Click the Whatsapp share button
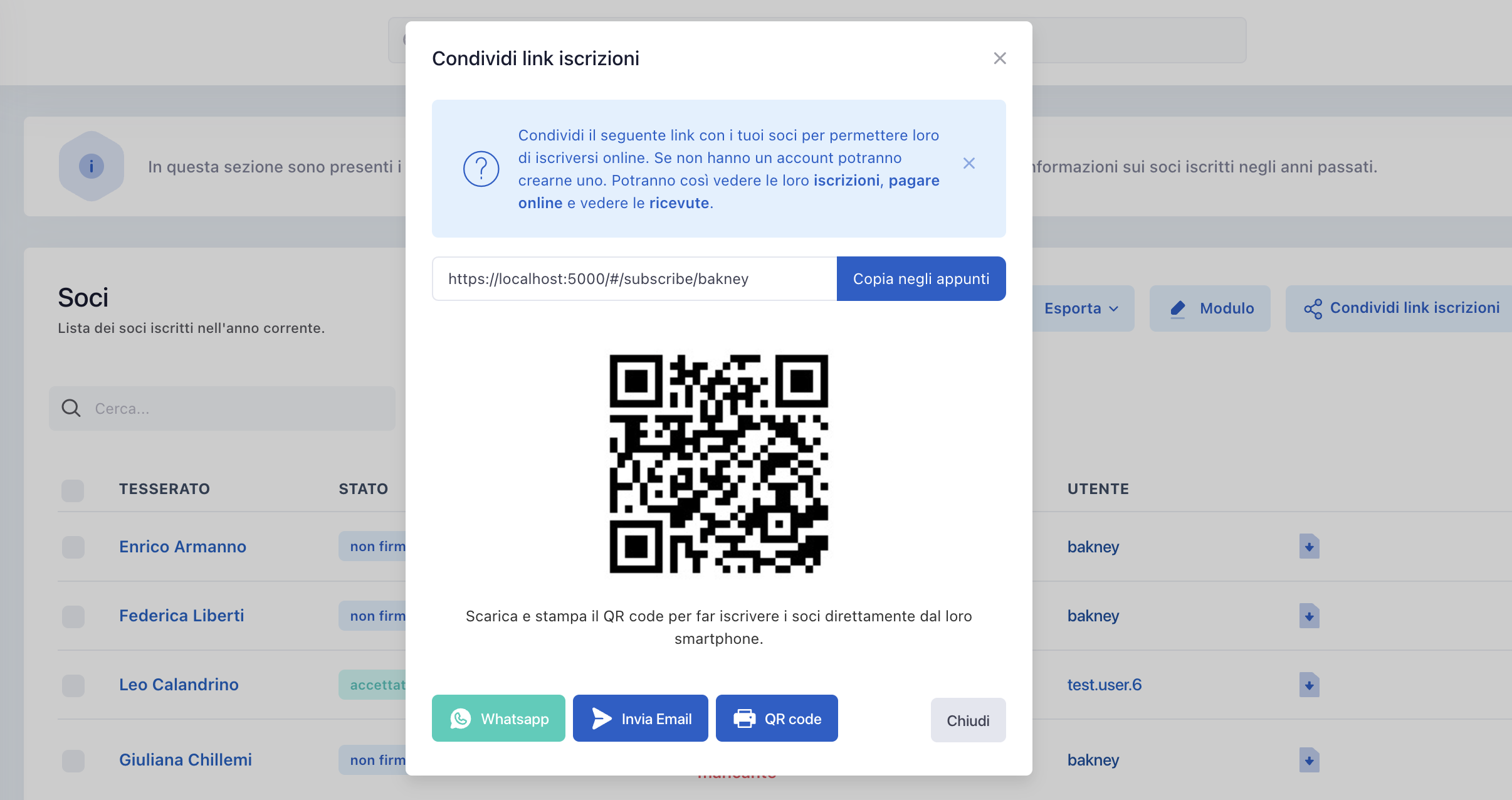This screenshot has height=800, width=1512. (498, 718)
